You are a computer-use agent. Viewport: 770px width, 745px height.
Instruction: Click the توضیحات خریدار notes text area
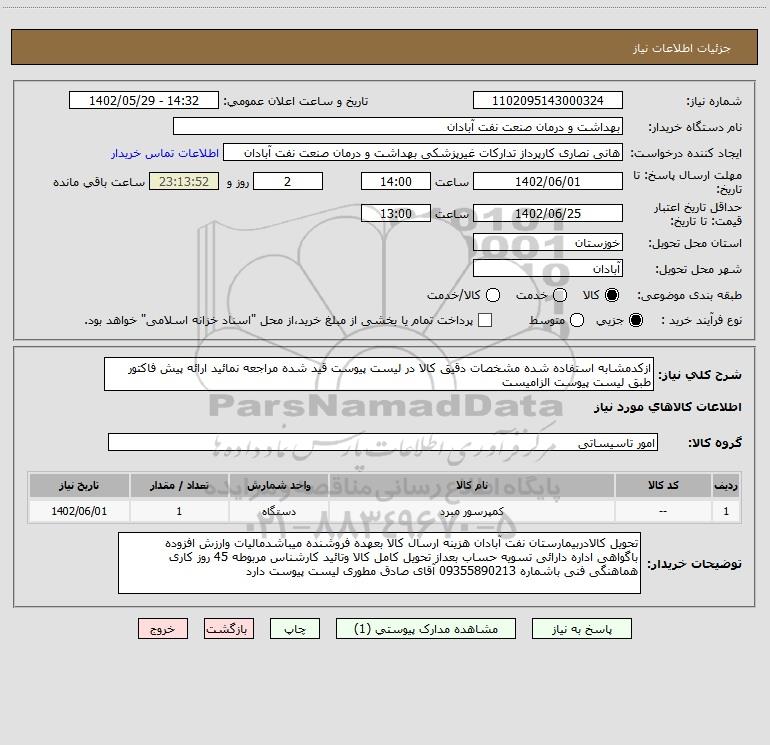pyautogui.click(x=380, y=563)
